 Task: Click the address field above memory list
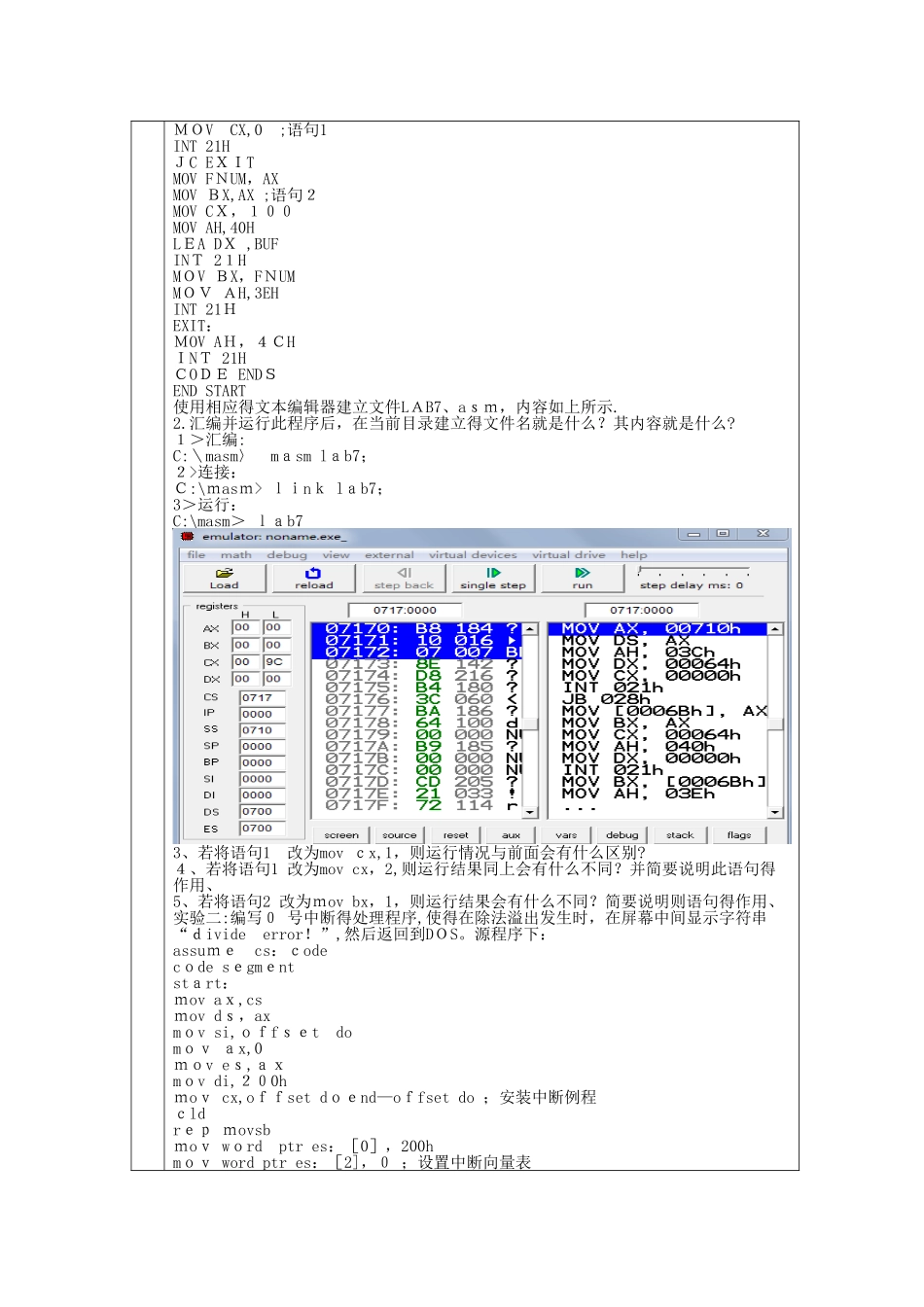tap(405, 610)
